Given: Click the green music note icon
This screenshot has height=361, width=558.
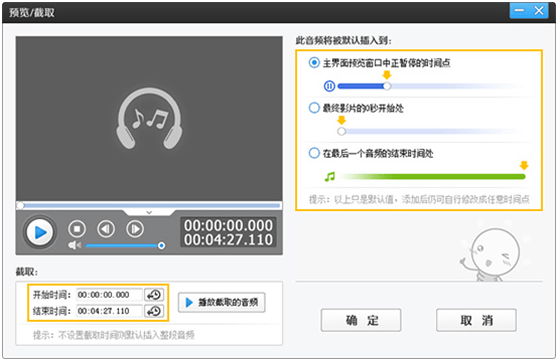Looking at the screenshot, I should (x=330, y=176).
